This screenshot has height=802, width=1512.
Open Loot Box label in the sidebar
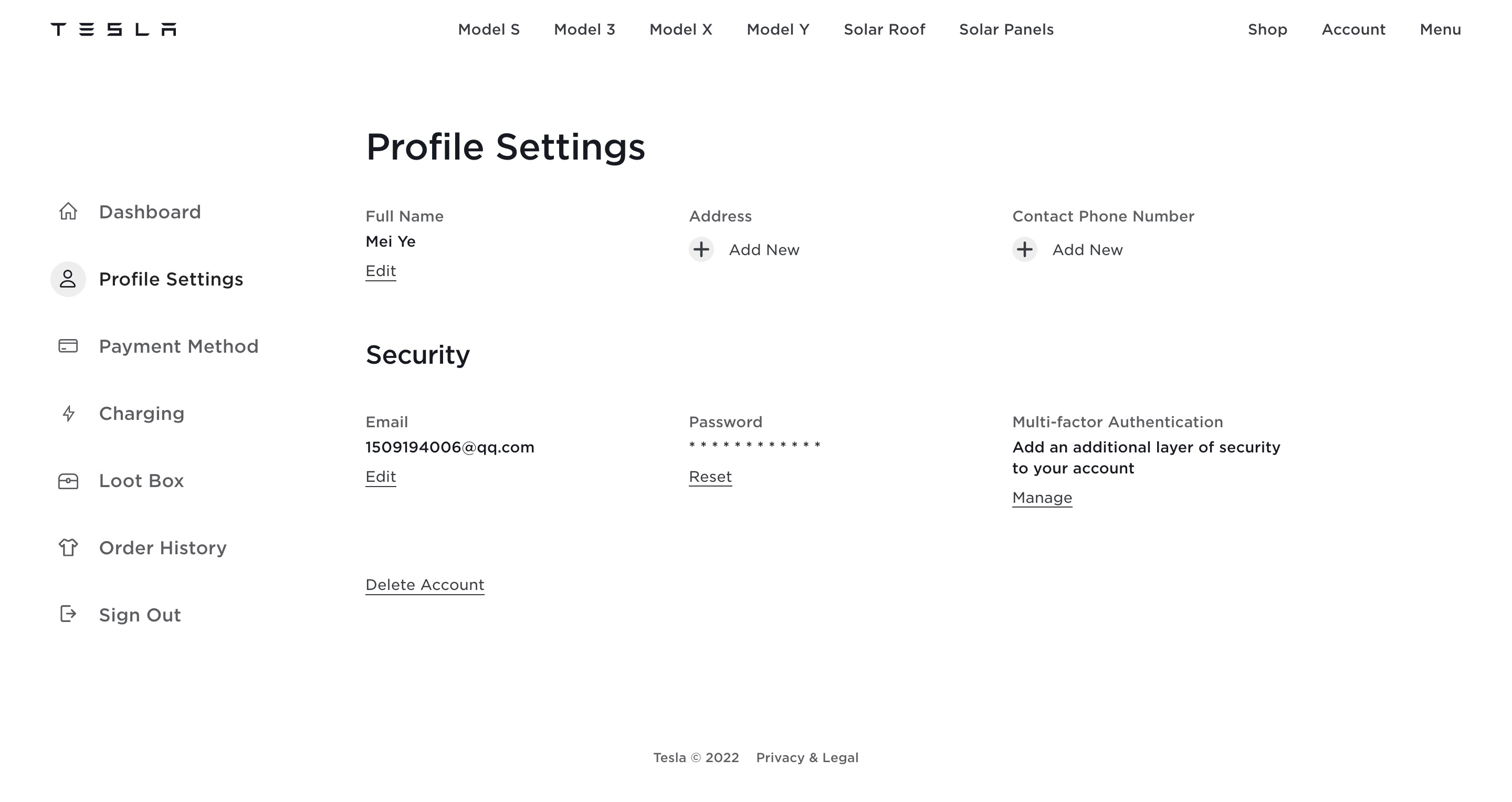[141, 480]
